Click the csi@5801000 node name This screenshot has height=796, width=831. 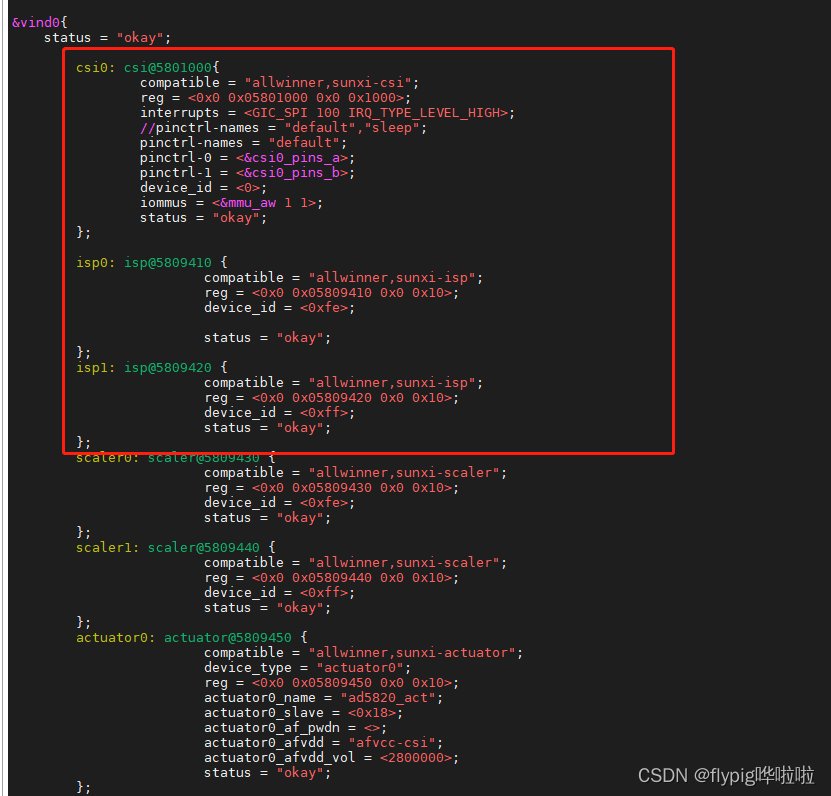pyautogui.click(x=168, y=67)
